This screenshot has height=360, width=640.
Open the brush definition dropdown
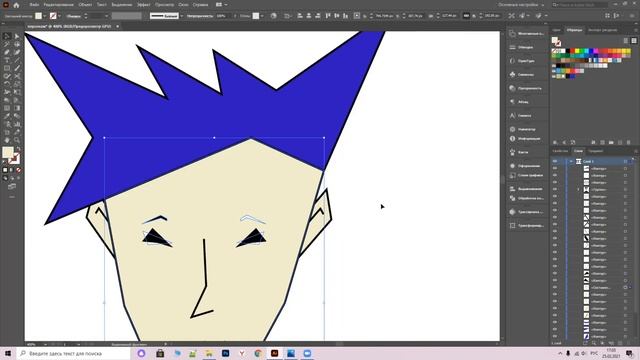[181, 16]
